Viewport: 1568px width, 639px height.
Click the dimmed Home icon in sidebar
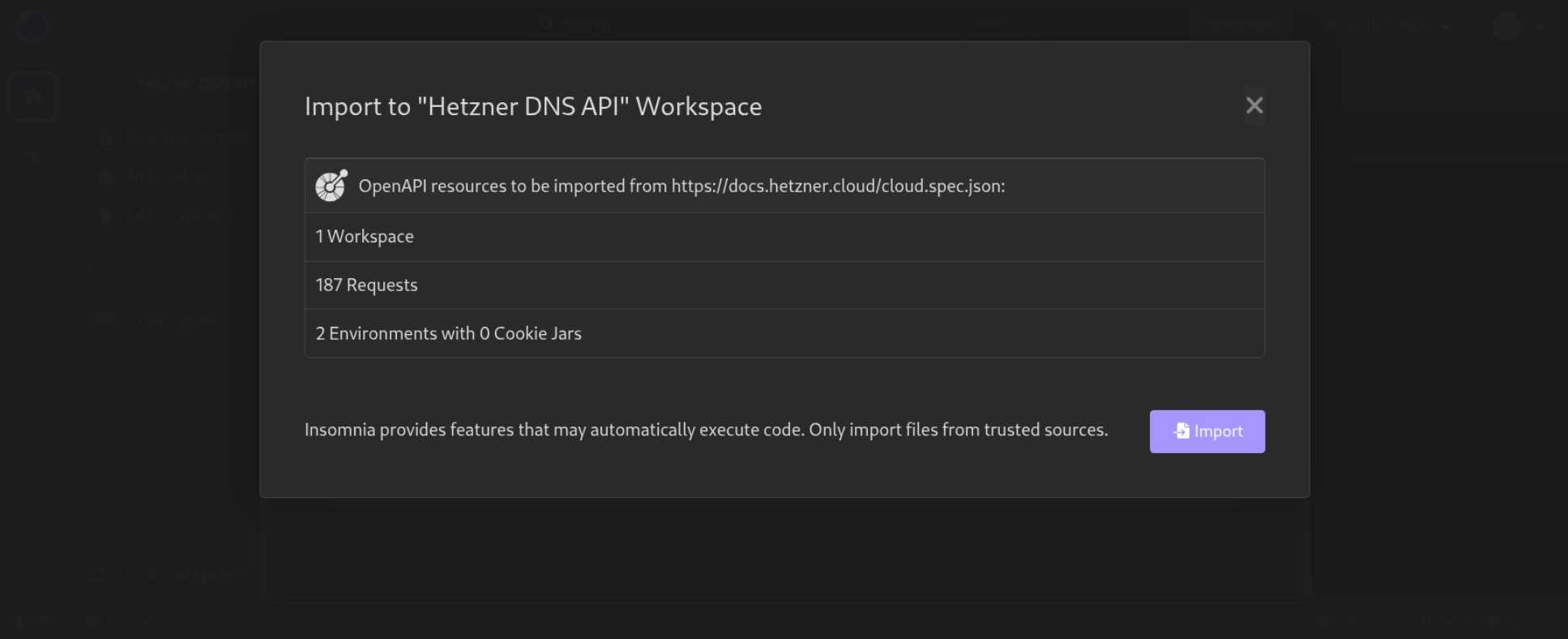[33, 96]
